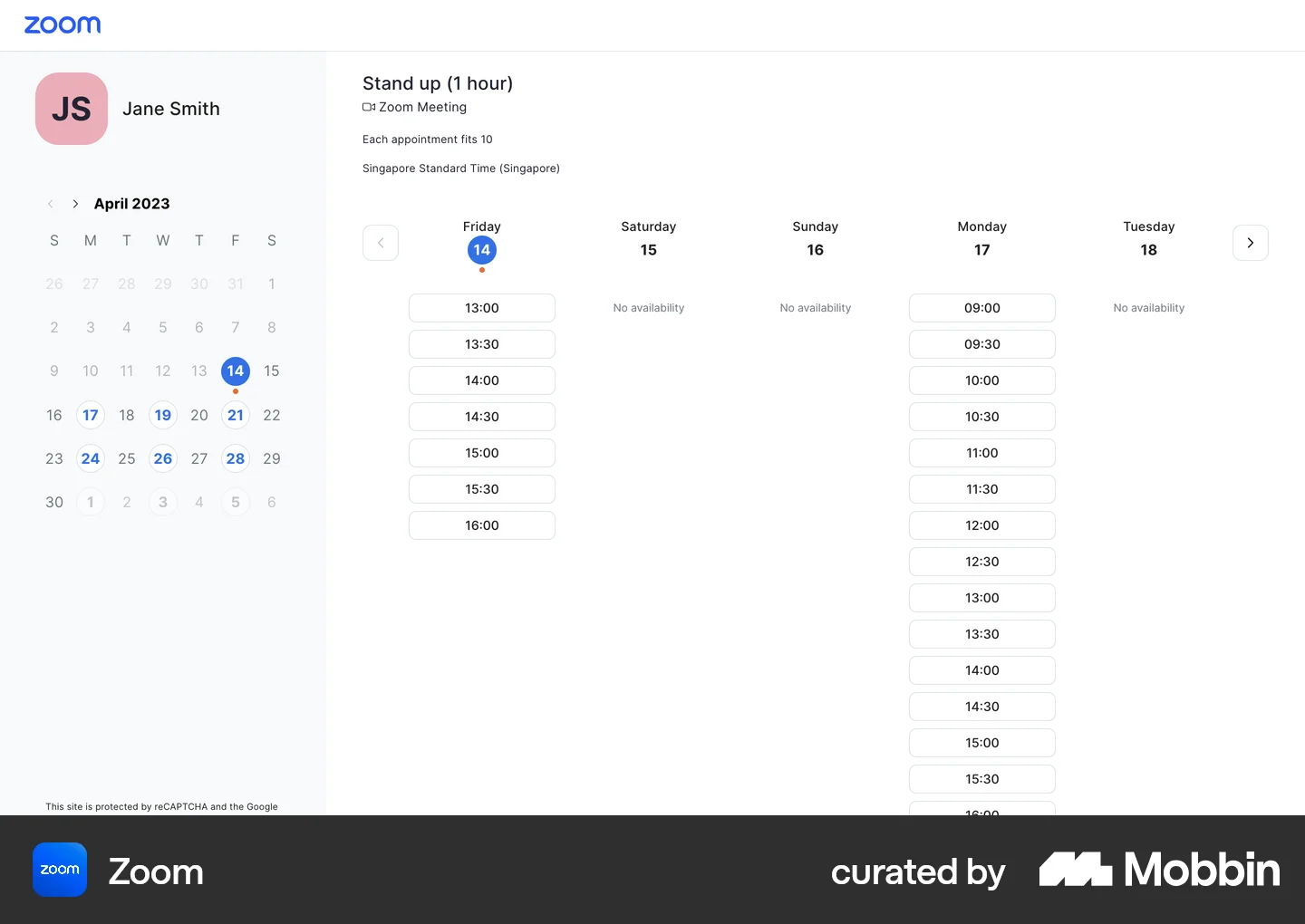Advance to next month beside April 2023
1305x924 pixels.
click(75, 204)
